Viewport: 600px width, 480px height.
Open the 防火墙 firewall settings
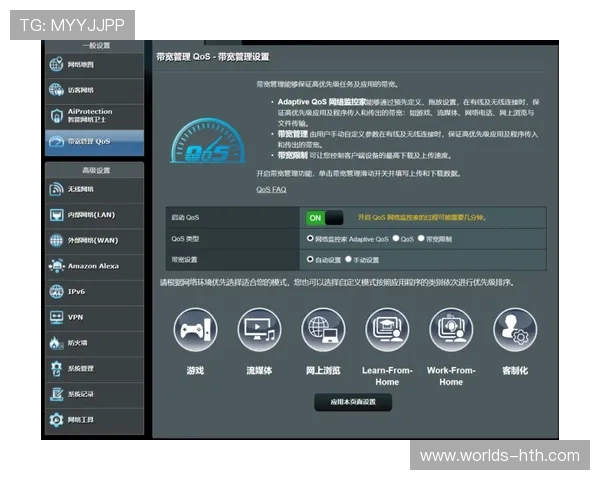95,343
